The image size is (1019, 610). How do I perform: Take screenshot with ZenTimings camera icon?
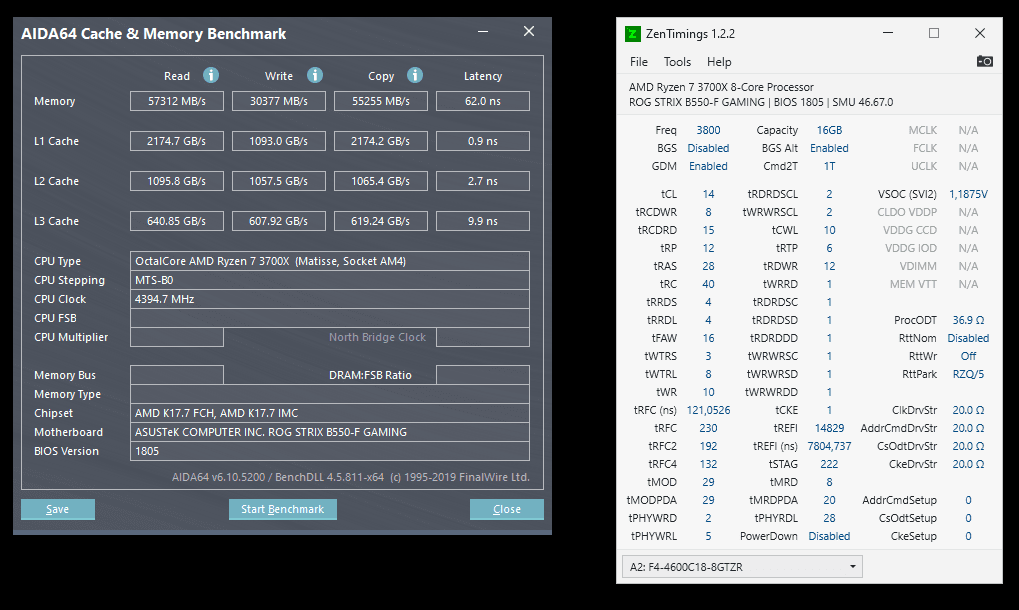[x=984, y=61]
